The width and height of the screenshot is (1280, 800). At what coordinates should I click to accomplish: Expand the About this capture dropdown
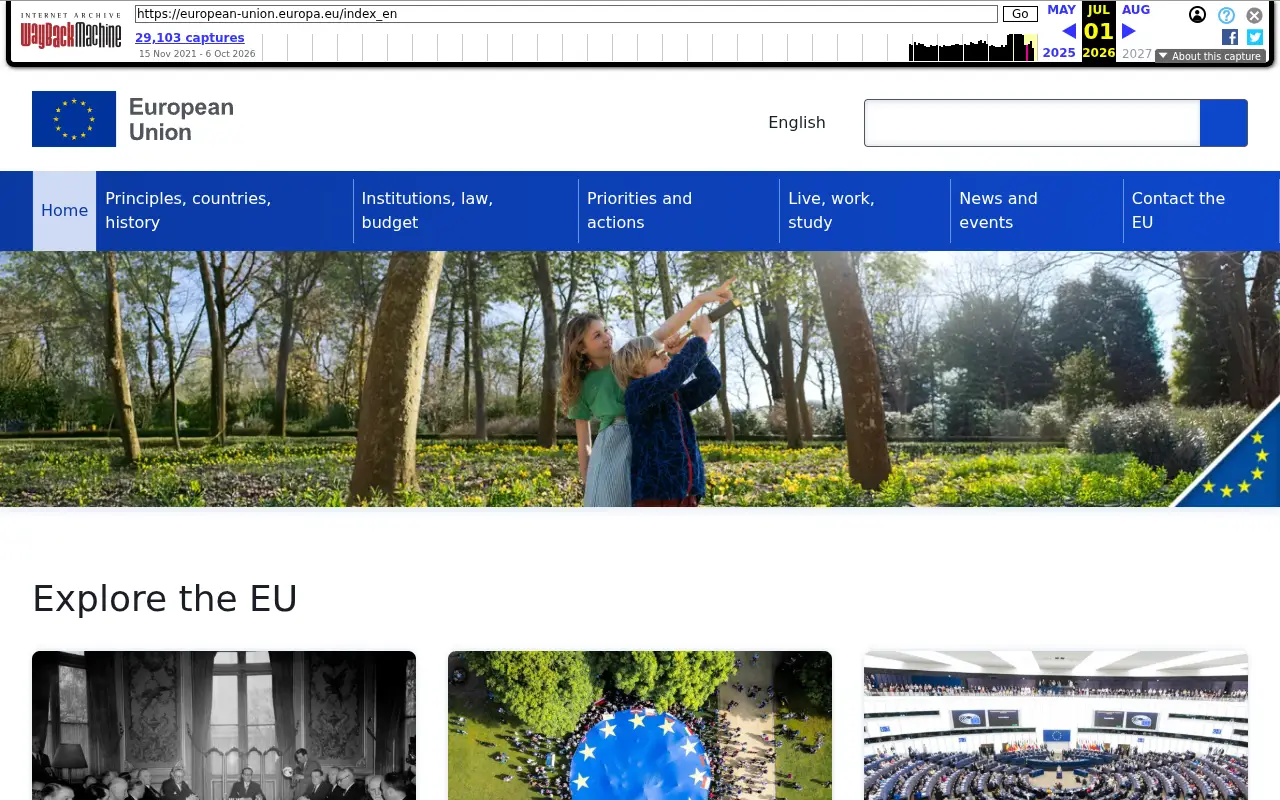pos(1210,56)
